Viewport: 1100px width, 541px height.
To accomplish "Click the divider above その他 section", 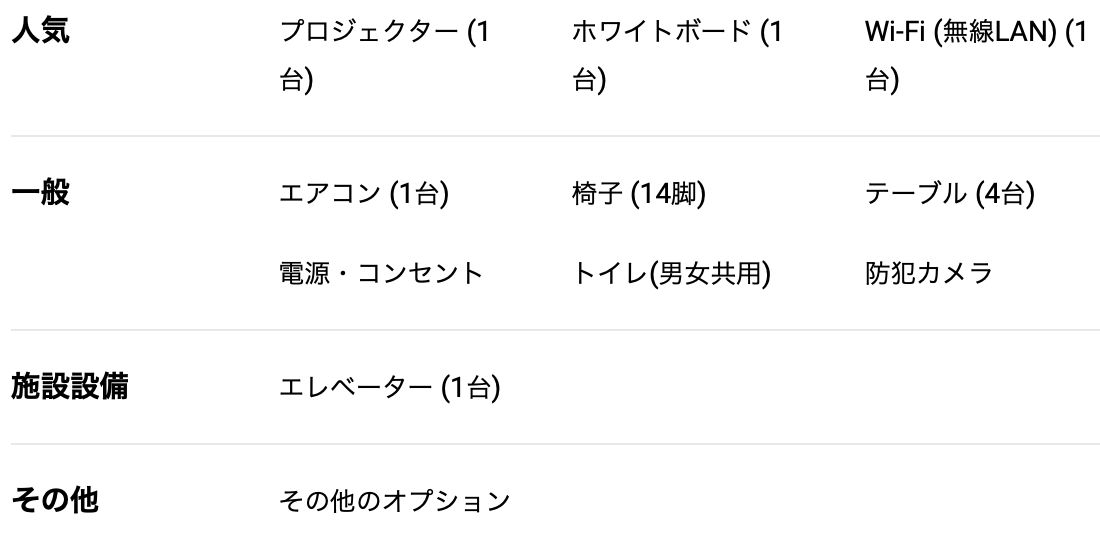I will click(555, 443).
